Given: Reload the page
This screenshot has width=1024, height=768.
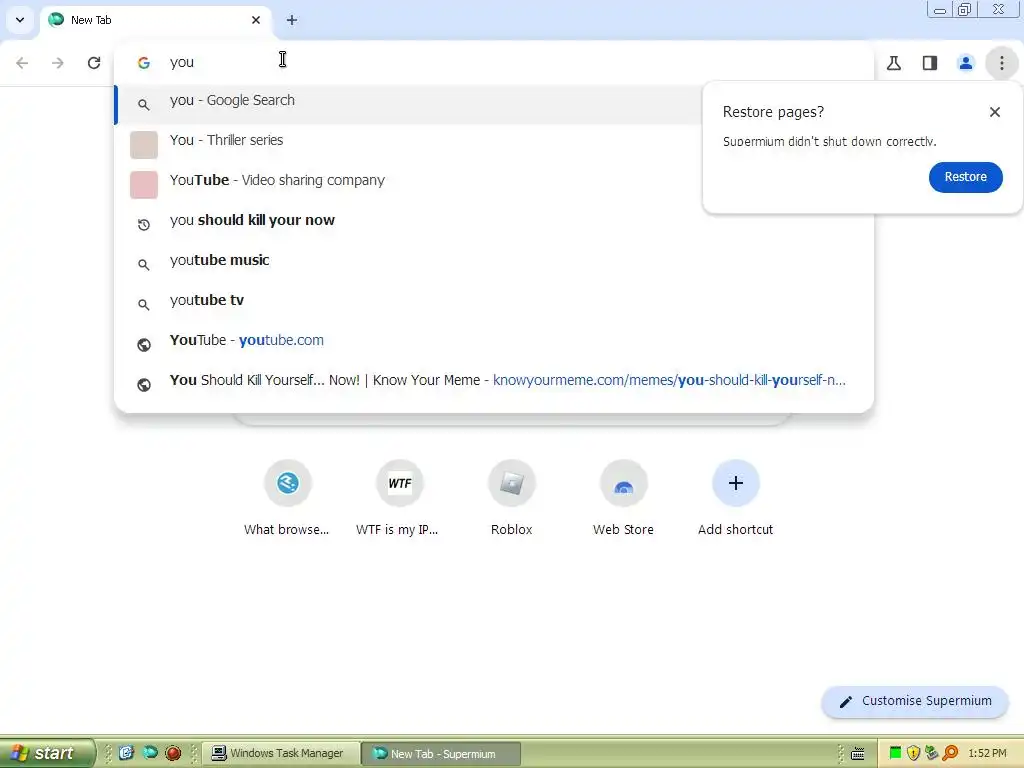Looking at the screenshot, I should [x=94, y=63].
